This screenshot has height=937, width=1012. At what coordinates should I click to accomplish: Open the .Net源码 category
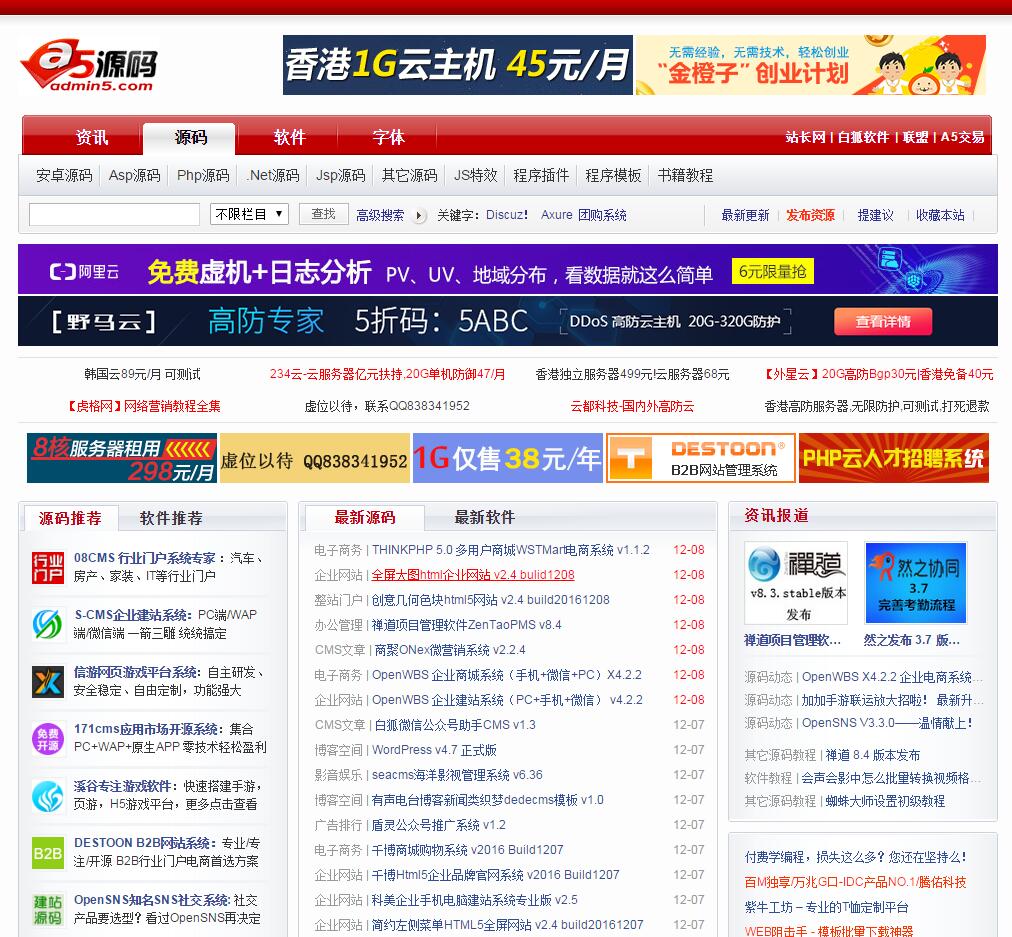[x=273, y=176]
